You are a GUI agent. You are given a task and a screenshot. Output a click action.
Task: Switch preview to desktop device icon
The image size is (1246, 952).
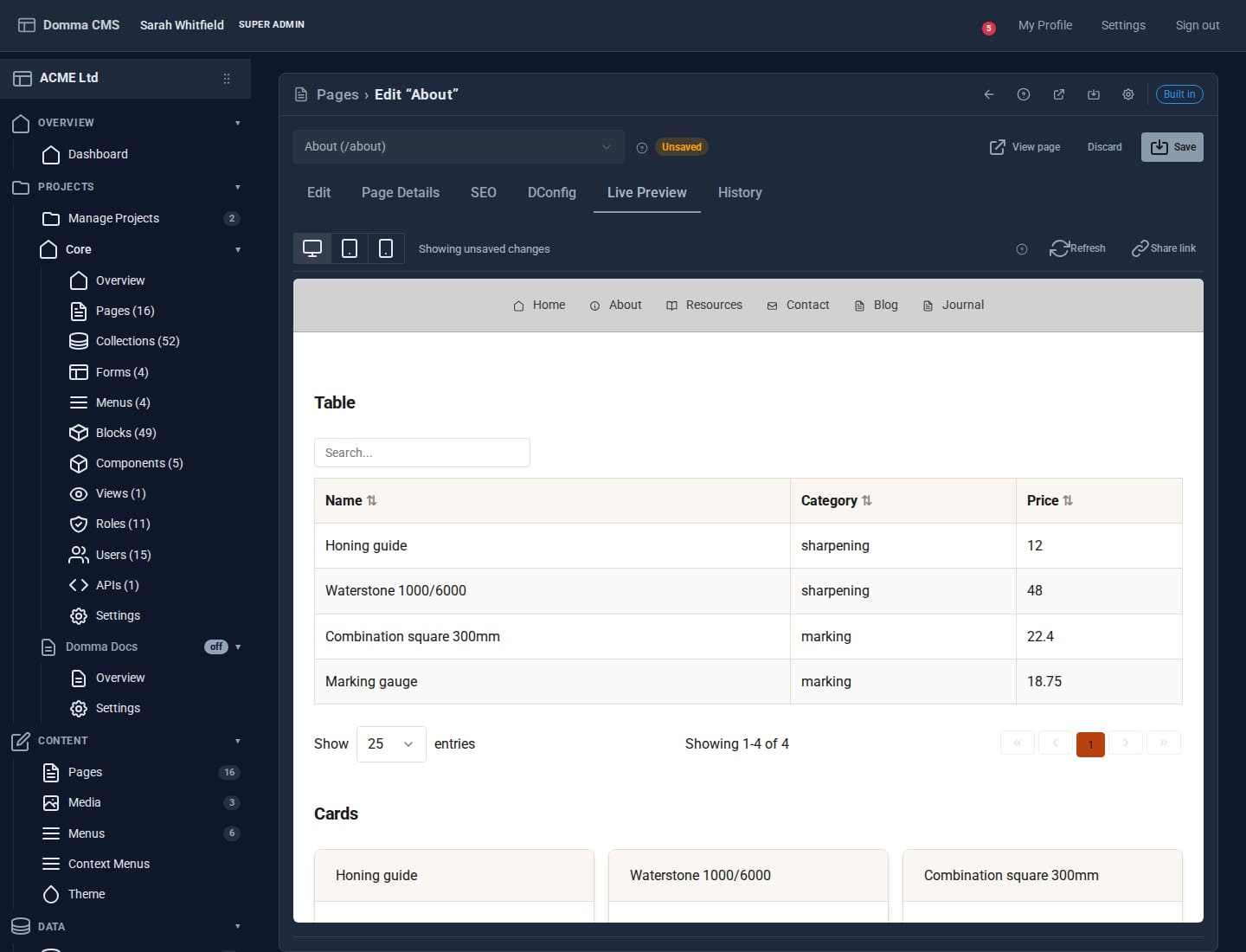pos(312,248)
